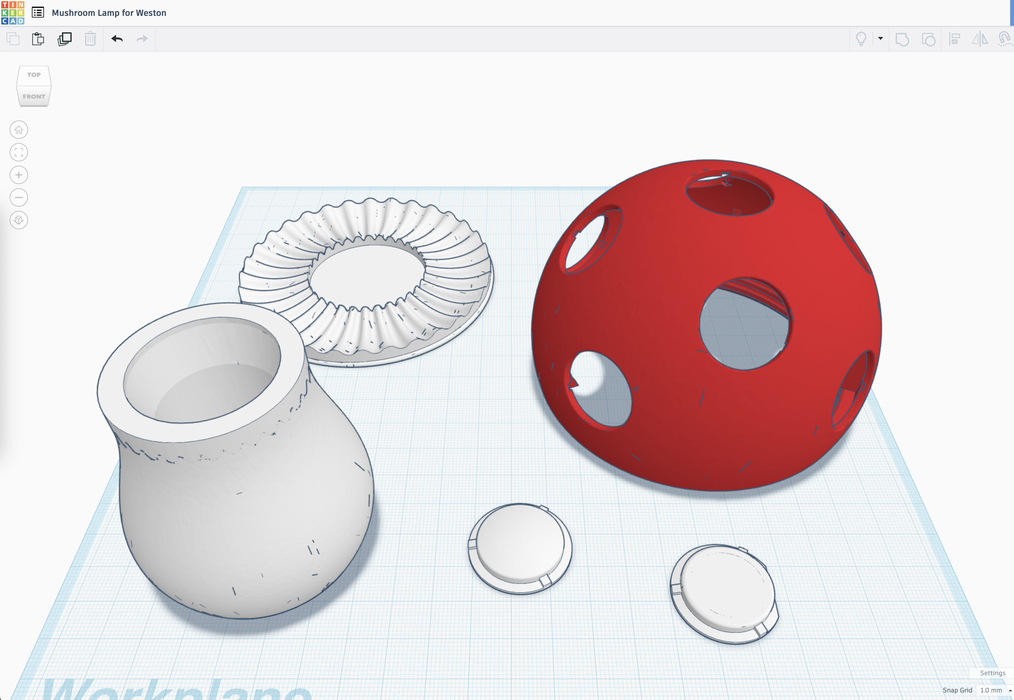
Task: Click the Ungroup shapes icon
Action: pos(928,39)
